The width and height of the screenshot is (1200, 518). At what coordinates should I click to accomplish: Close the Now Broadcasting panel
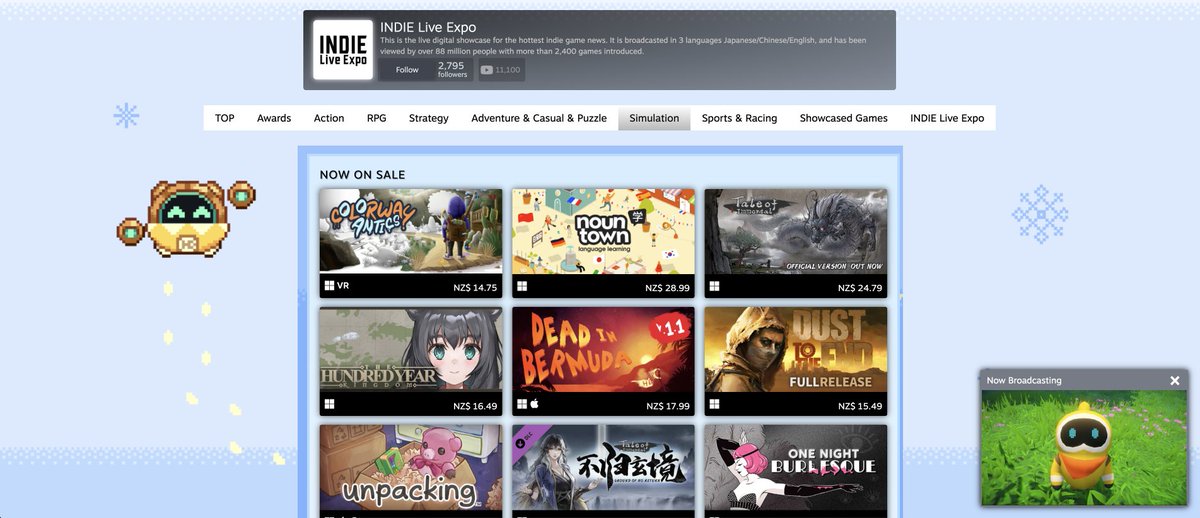tap(1175, 380)
